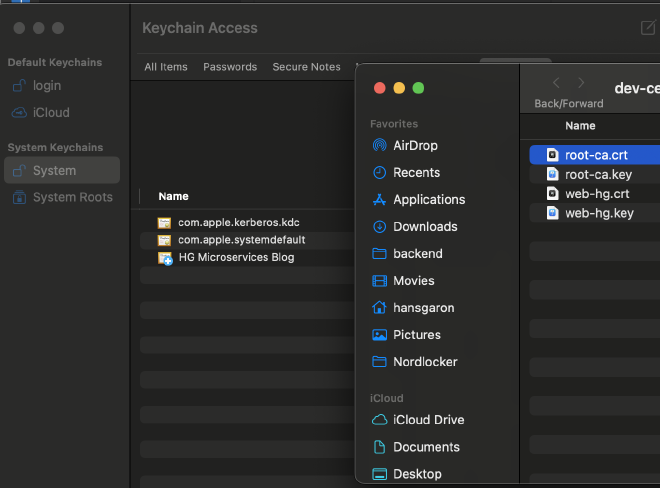Viewport: 660px width, 488px height.
Task: Click the login unlocked padlock icon
Action: (x=19, y=86)
